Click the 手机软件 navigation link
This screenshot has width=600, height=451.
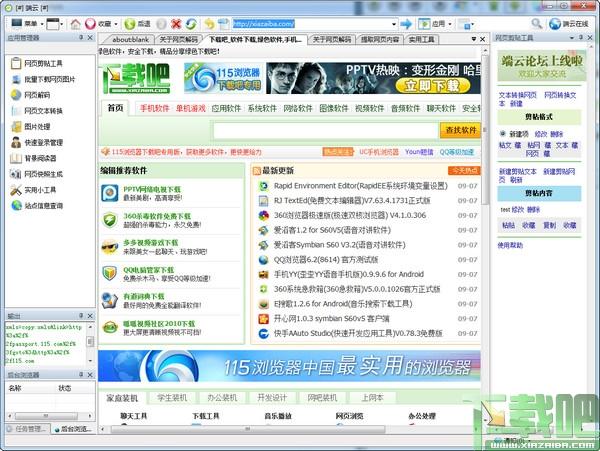point(155,108)
